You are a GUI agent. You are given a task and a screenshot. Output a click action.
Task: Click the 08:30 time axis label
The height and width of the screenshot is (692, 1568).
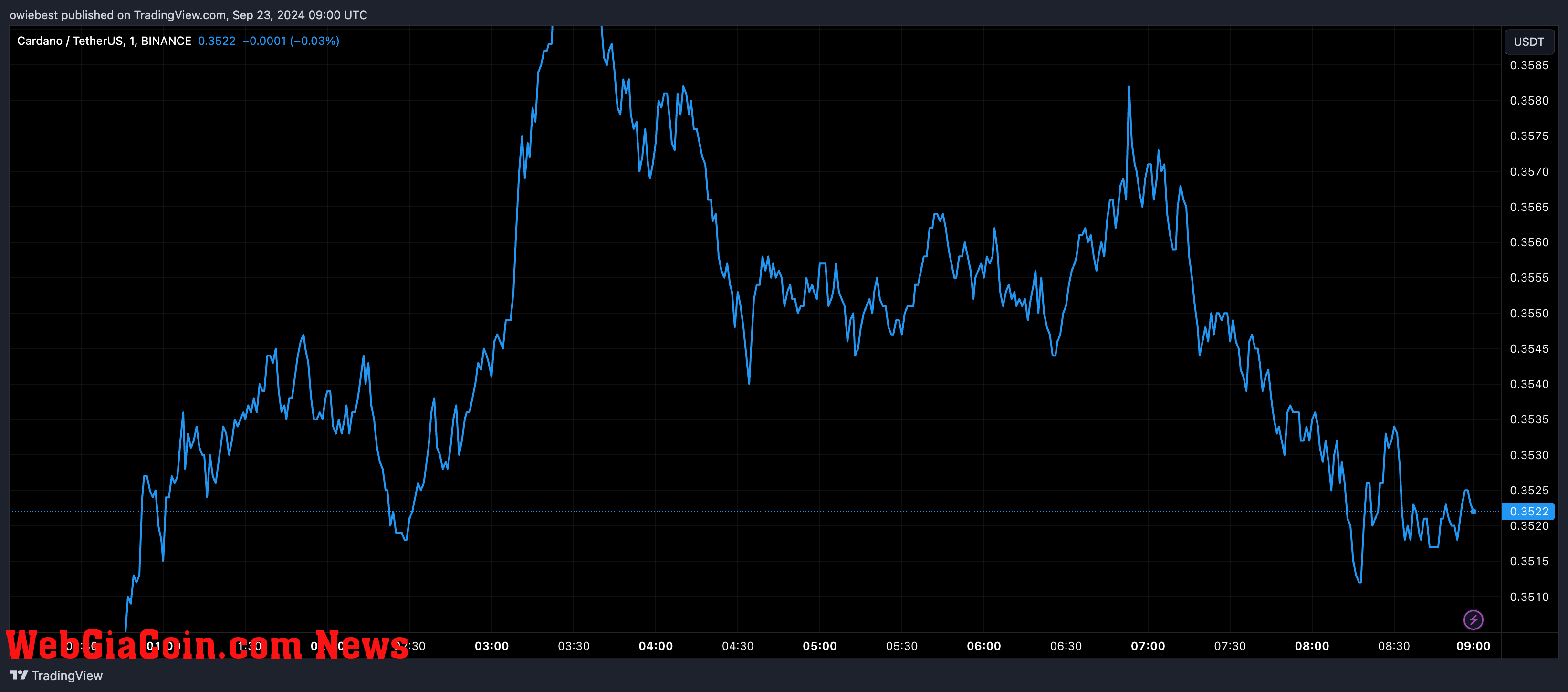point(1394,646)
